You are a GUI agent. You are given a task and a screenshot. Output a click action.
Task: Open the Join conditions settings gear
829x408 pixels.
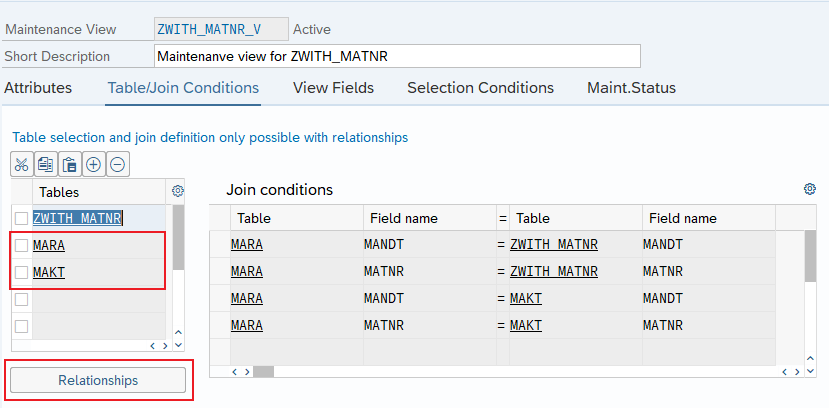coord(810,189)
